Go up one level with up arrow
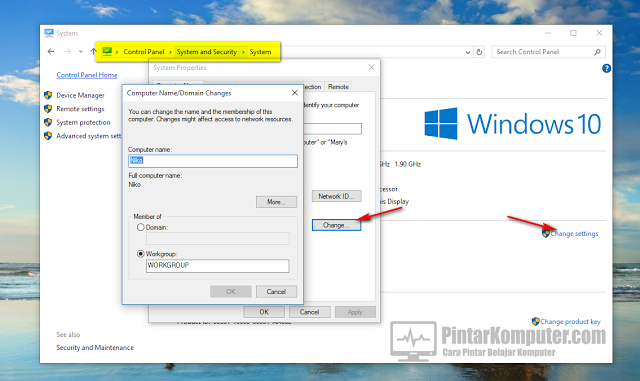Viewport: 640px width, 381px height. (x=93, y=51)
